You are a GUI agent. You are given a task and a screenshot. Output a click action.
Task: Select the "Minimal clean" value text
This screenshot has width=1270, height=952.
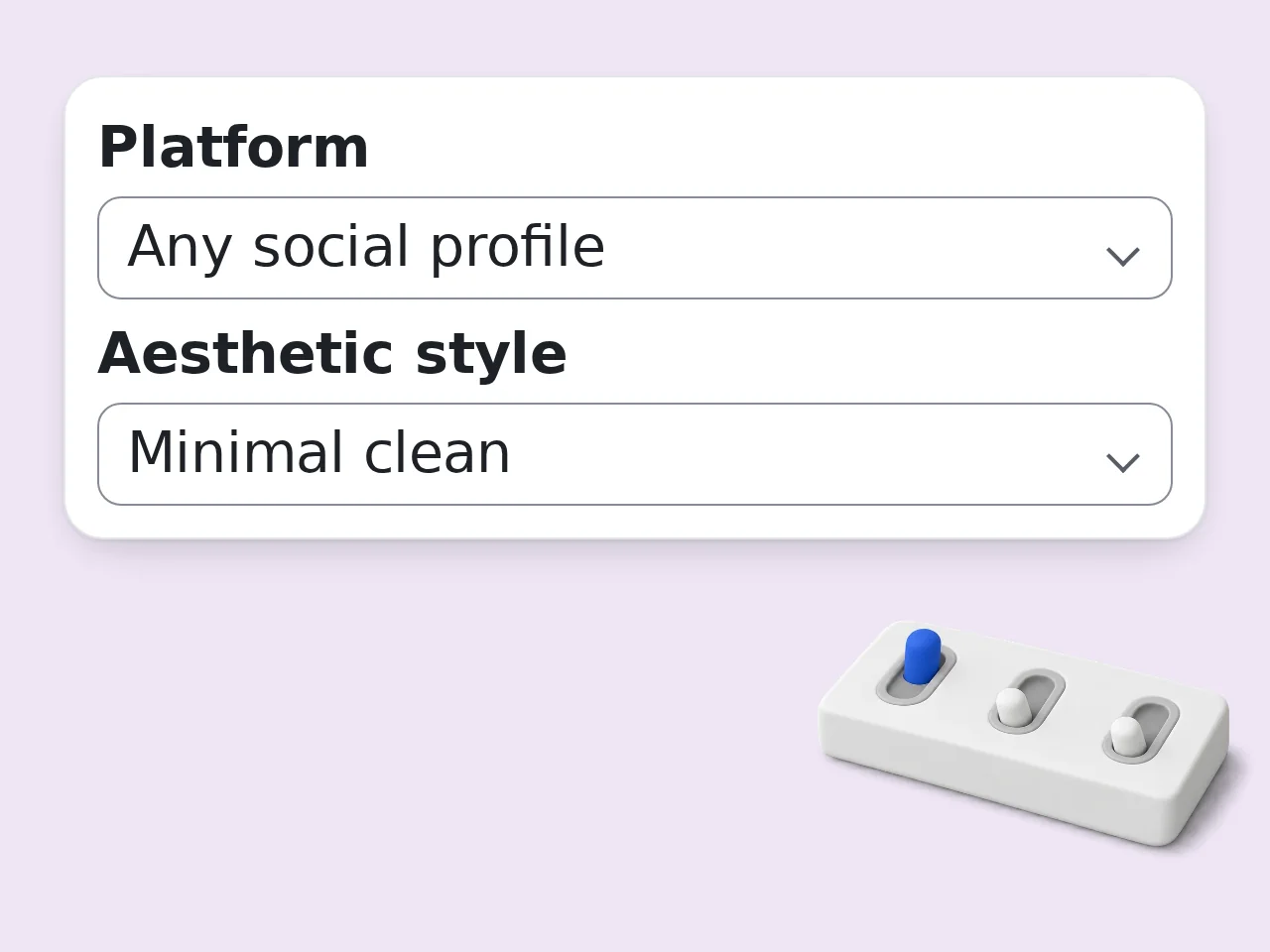coord(319,453)
